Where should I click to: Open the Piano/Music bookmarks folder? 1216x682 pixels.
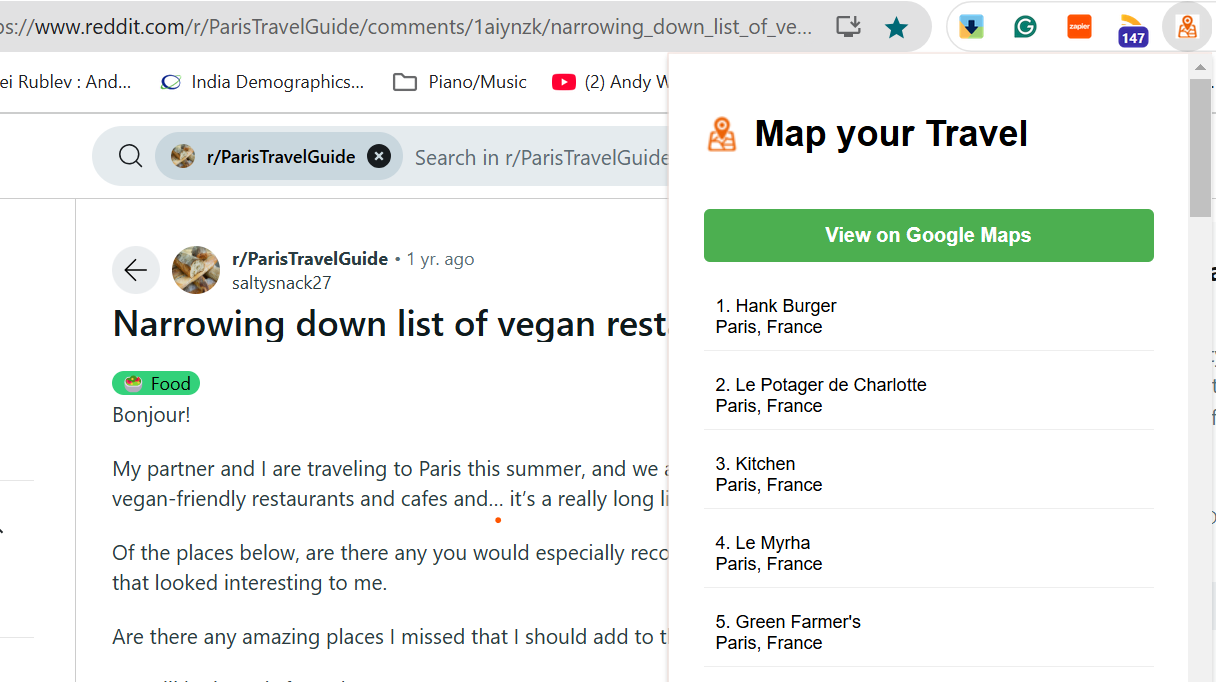tap(460, 82)
